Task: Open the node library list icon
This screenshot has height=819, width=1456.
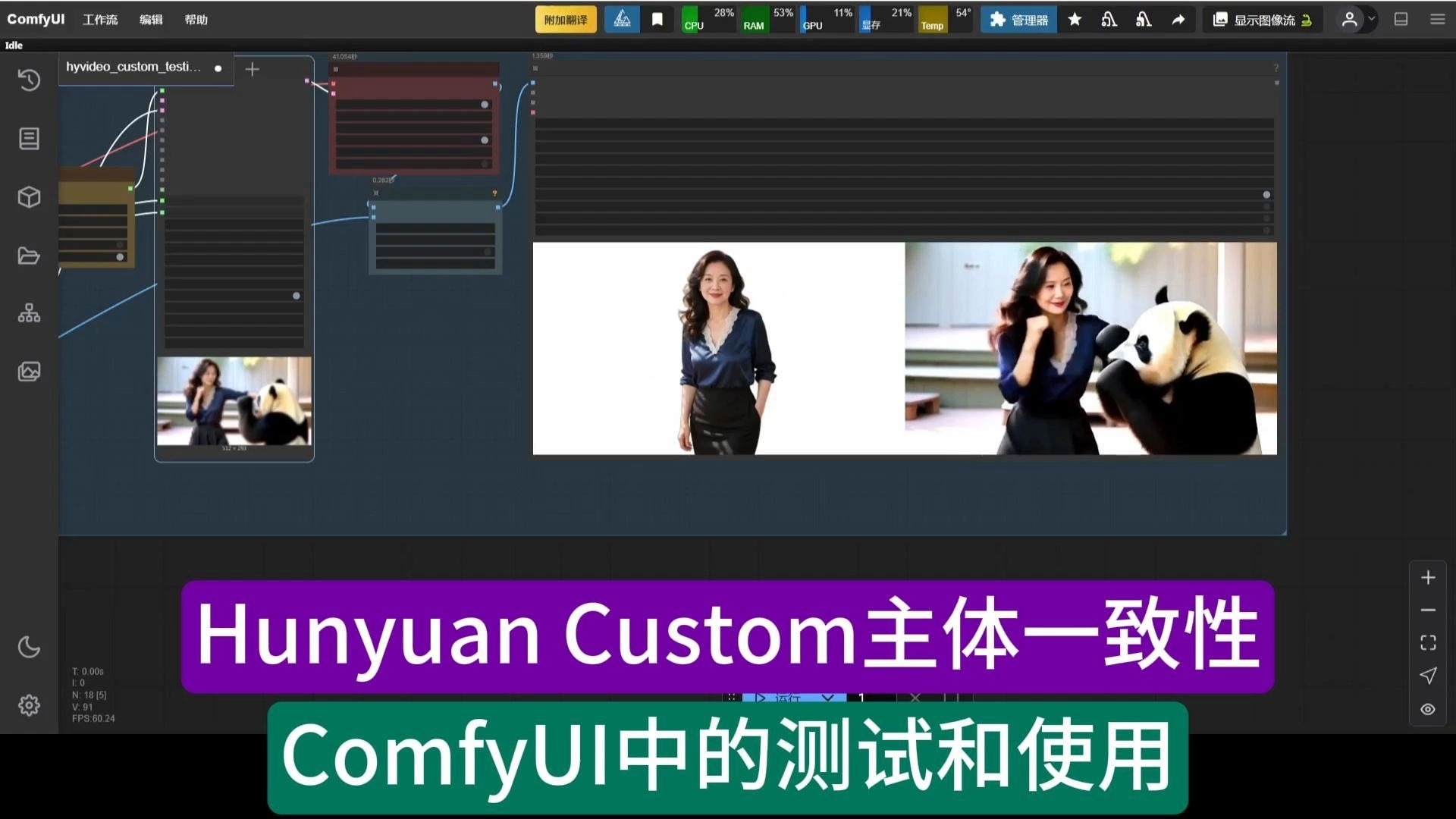Action: click(x=29, y=139)
